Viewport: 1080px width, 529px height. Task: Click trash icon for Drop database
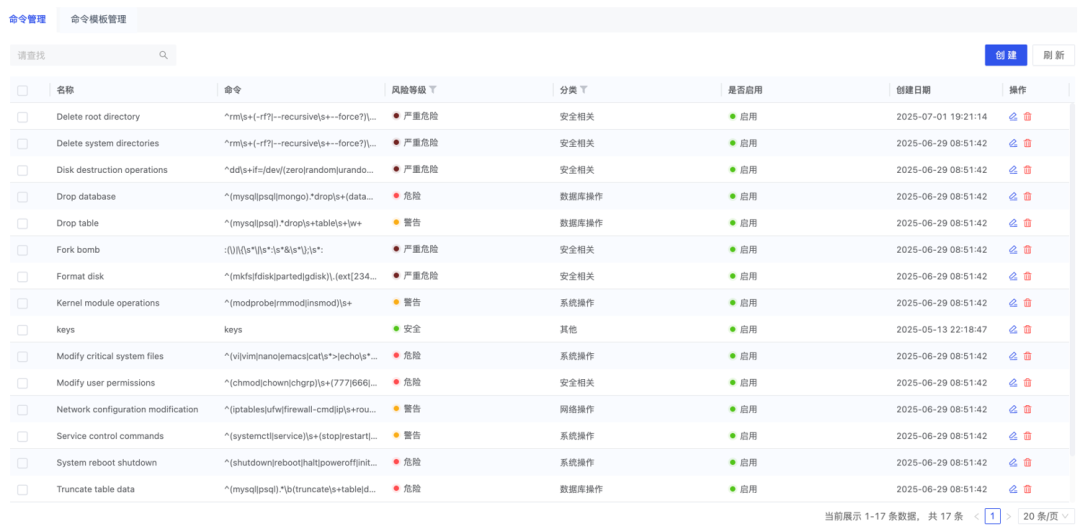click(1027, 196)
